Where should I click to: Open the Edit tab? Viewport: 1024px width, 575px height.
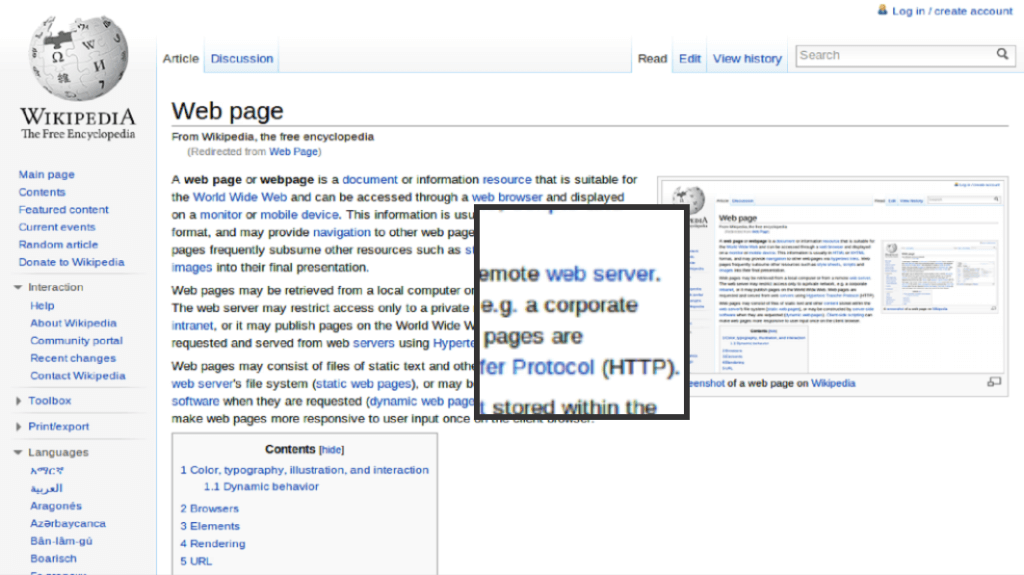690,58
